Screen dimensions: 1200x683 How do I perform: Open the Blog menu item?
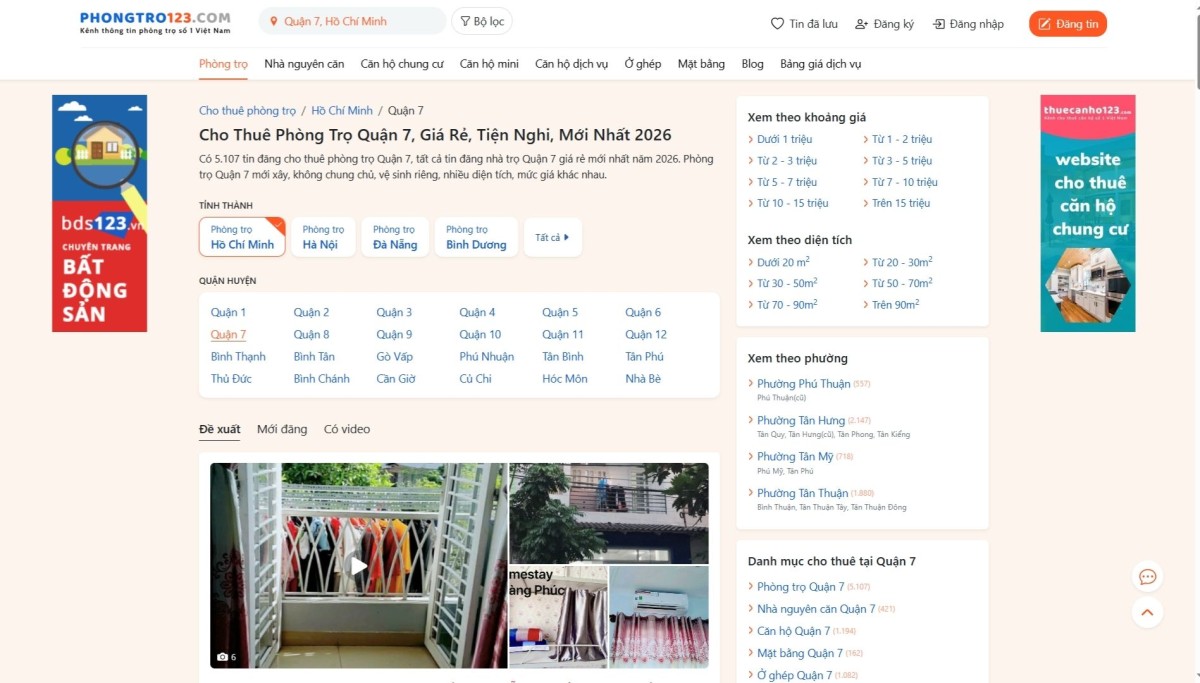click(753, 64)
